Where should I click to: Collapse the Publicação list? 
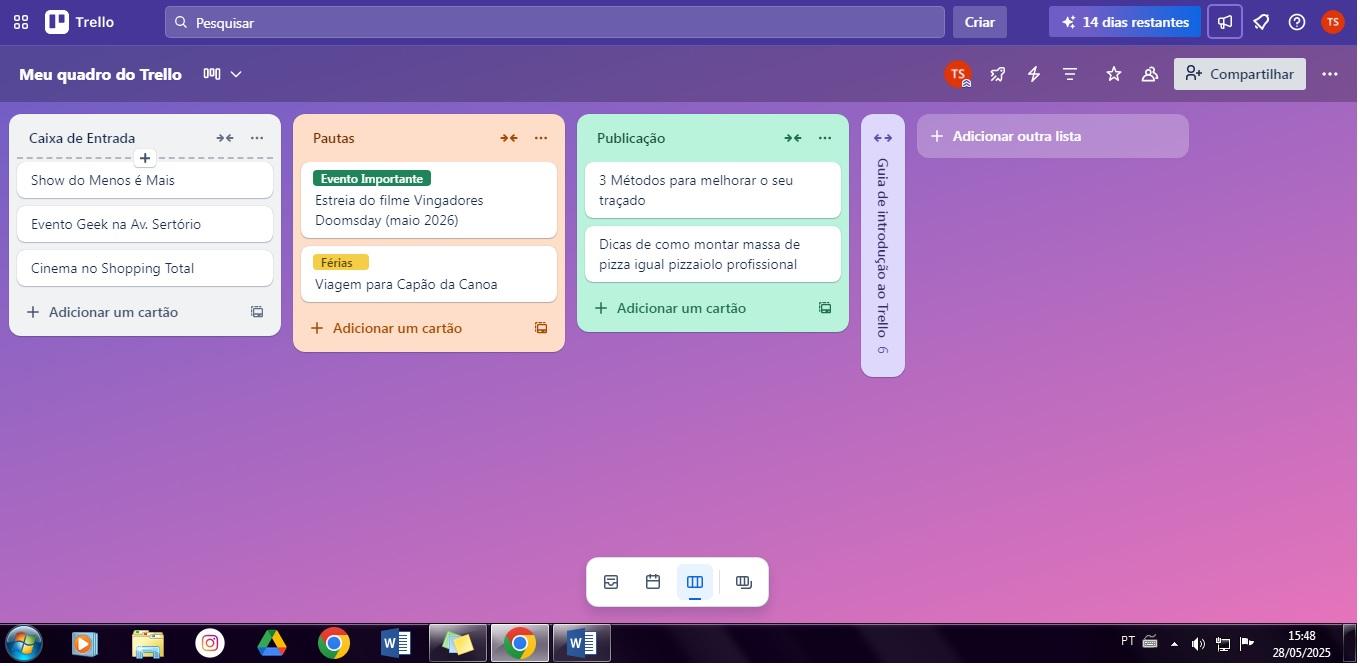click(x=793, y=138)
